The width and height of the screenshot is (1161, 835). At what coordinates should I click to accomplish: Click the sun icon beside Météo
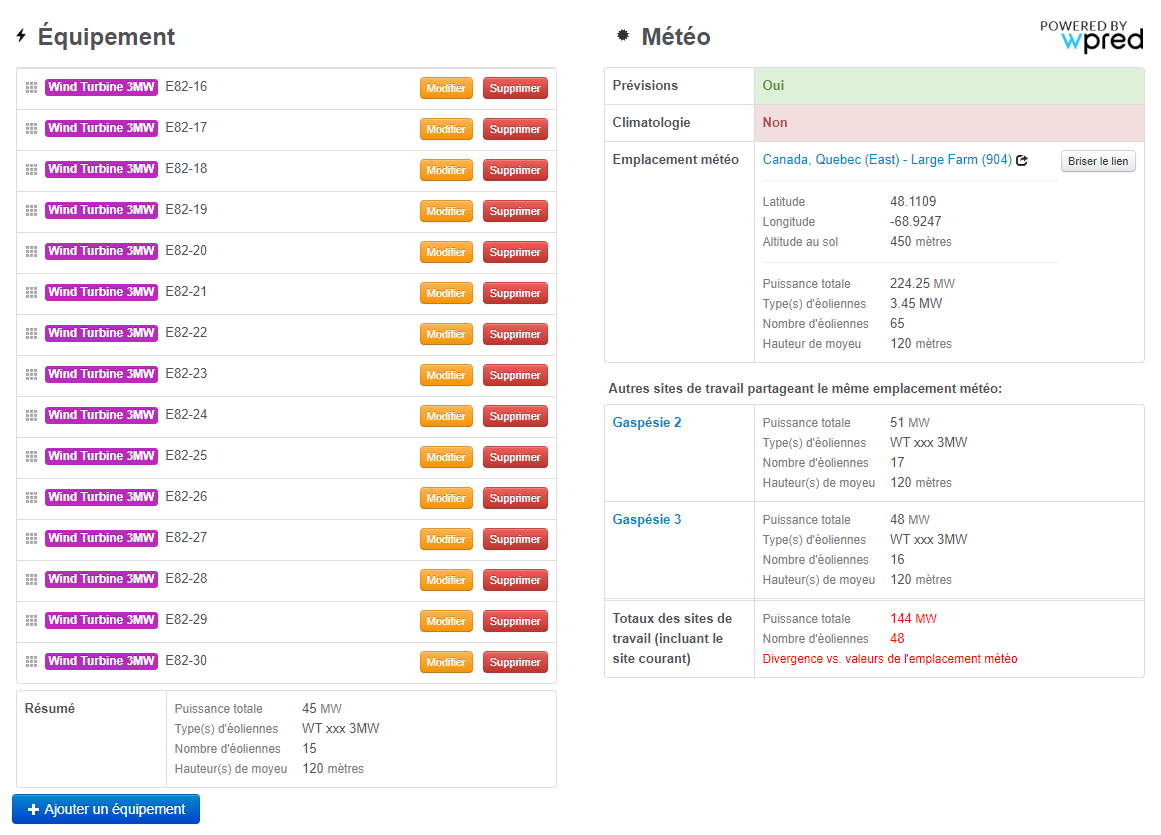[623, 37]
